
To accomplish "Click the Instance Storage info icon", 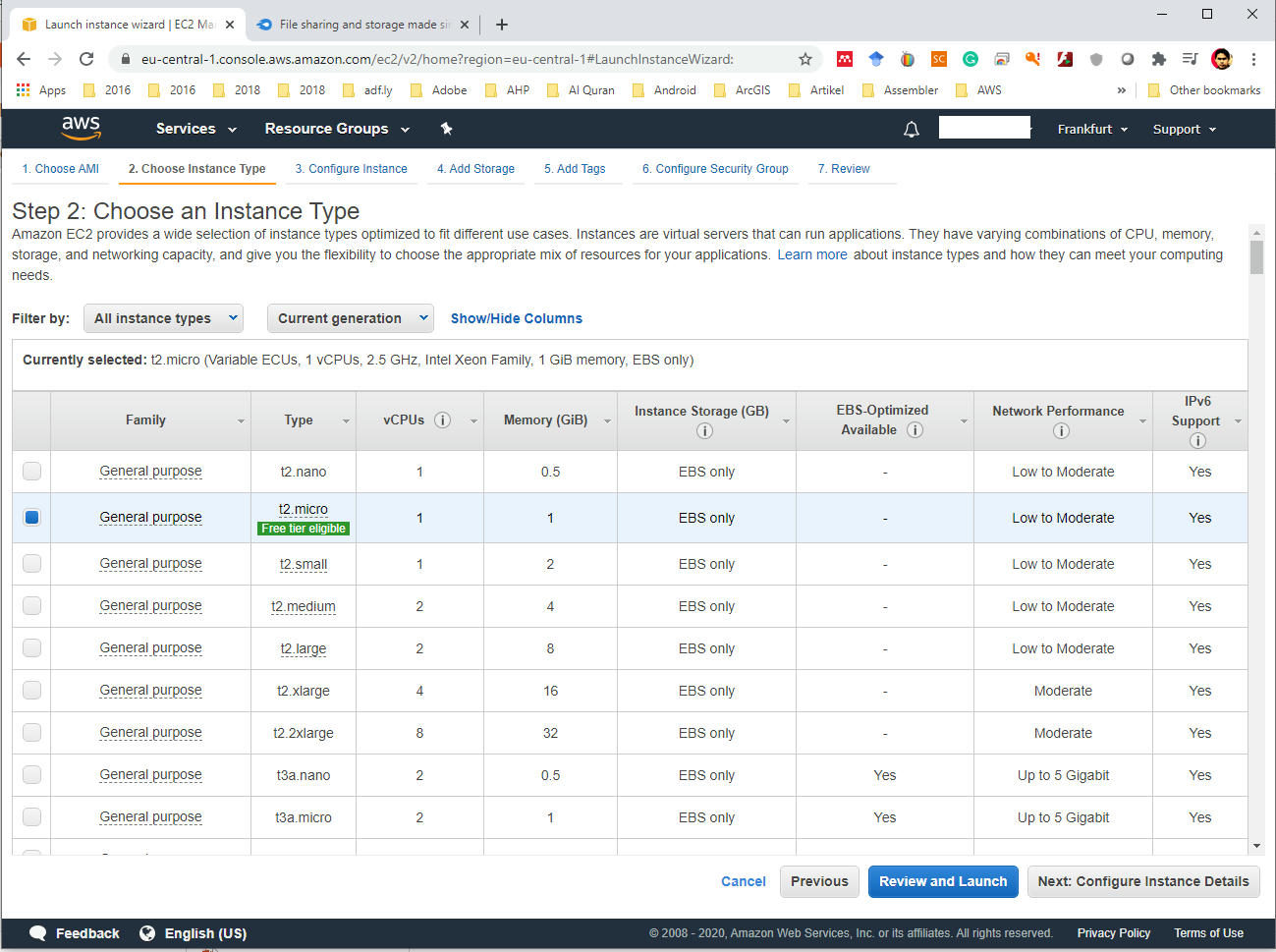I will (704, 431).
